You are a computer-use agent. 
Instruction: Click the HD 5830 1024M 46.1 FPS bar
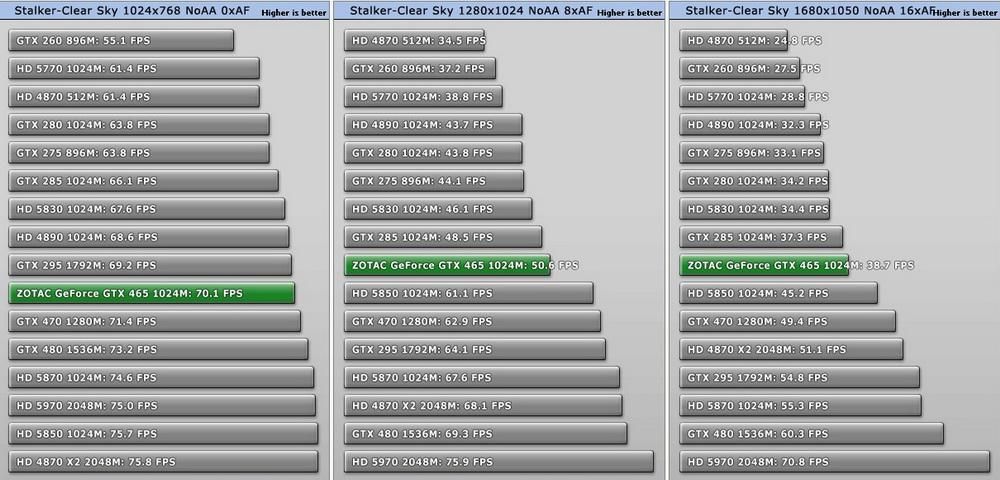click(x=438, y=208)
